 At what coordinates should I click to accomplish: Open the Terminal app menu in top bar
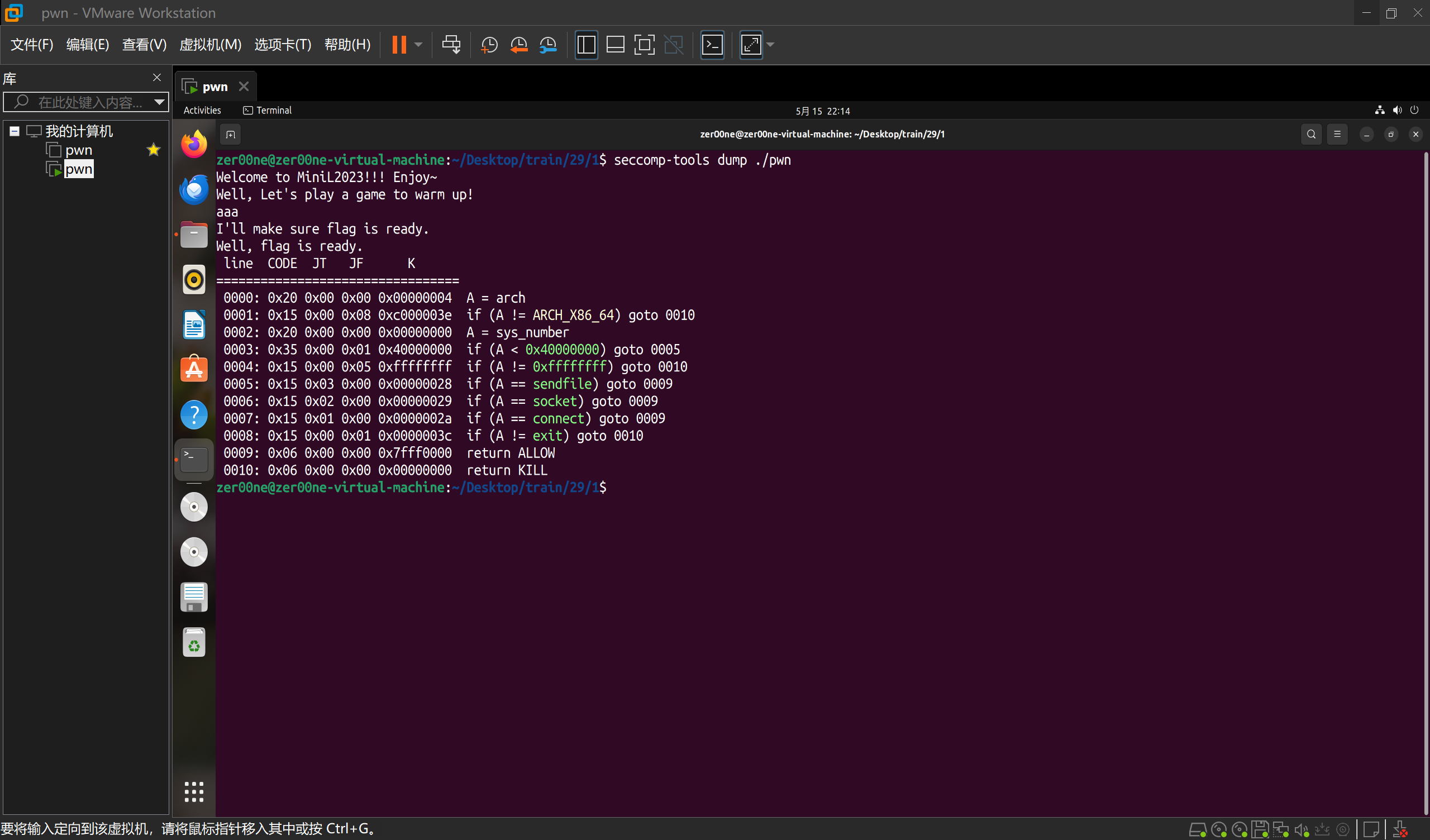pos(267,110)
